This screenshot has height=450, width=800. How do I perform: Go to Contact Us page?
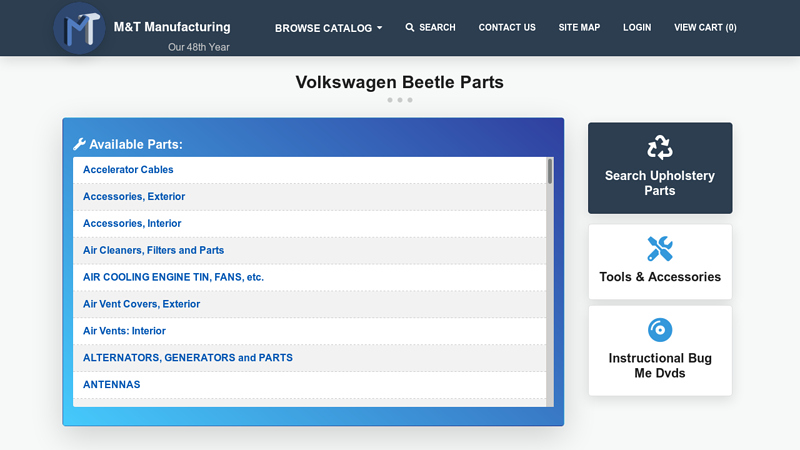507,28
